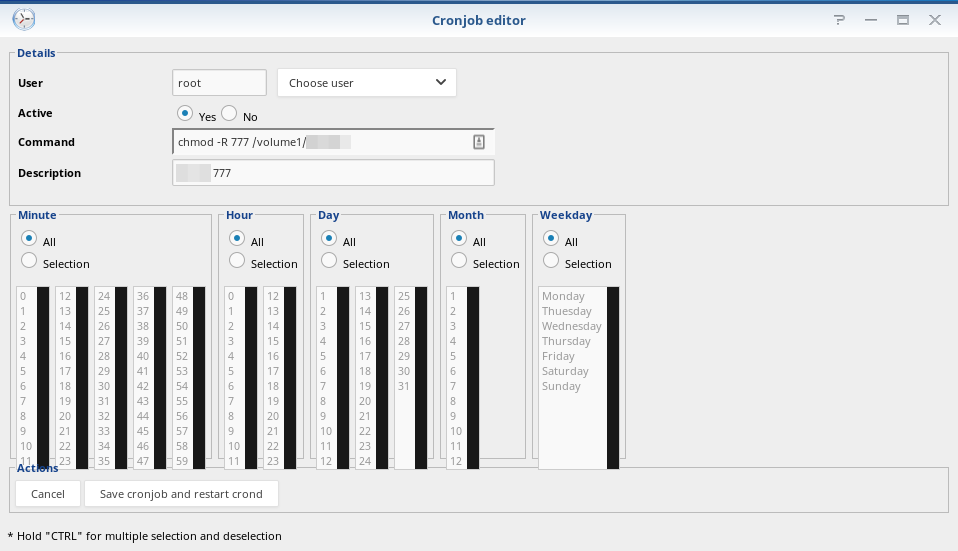
Task: Open the Choose user dropdown
Action: point(367,82)
